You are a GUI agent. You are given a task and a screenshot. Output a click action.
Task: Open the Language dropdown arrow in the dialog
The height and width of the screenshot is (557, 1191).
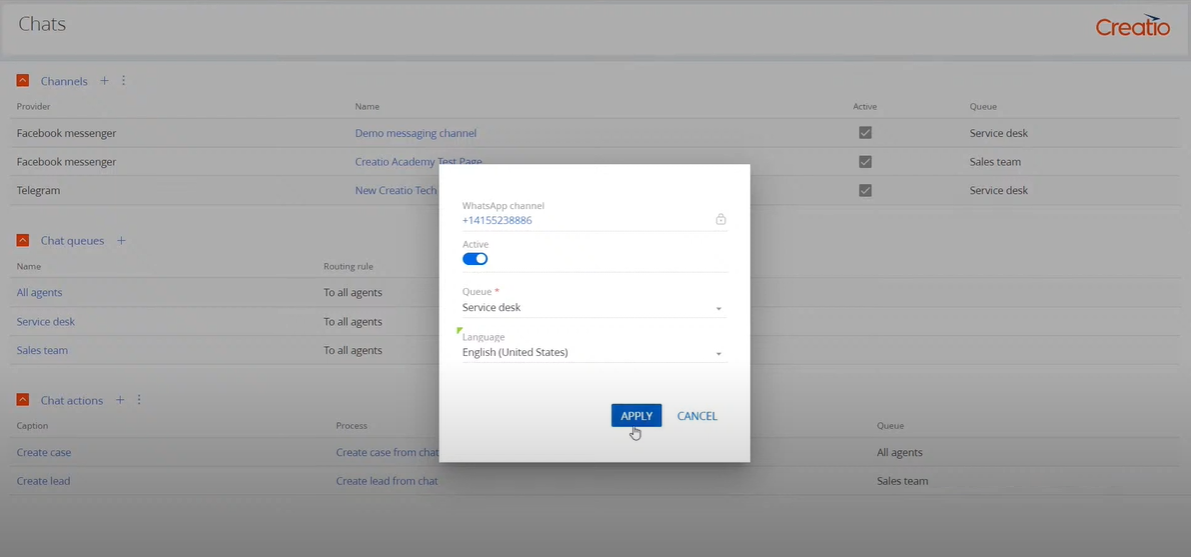[719, 354]
